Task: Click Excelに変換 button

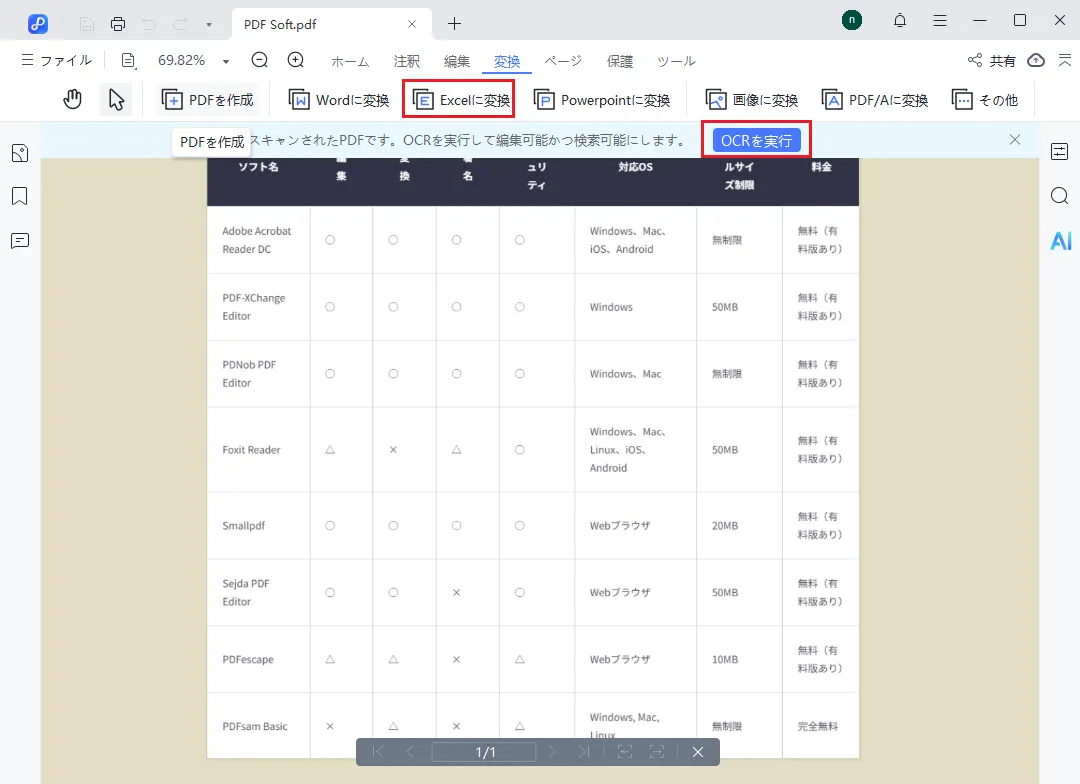Action: point(459,100)
